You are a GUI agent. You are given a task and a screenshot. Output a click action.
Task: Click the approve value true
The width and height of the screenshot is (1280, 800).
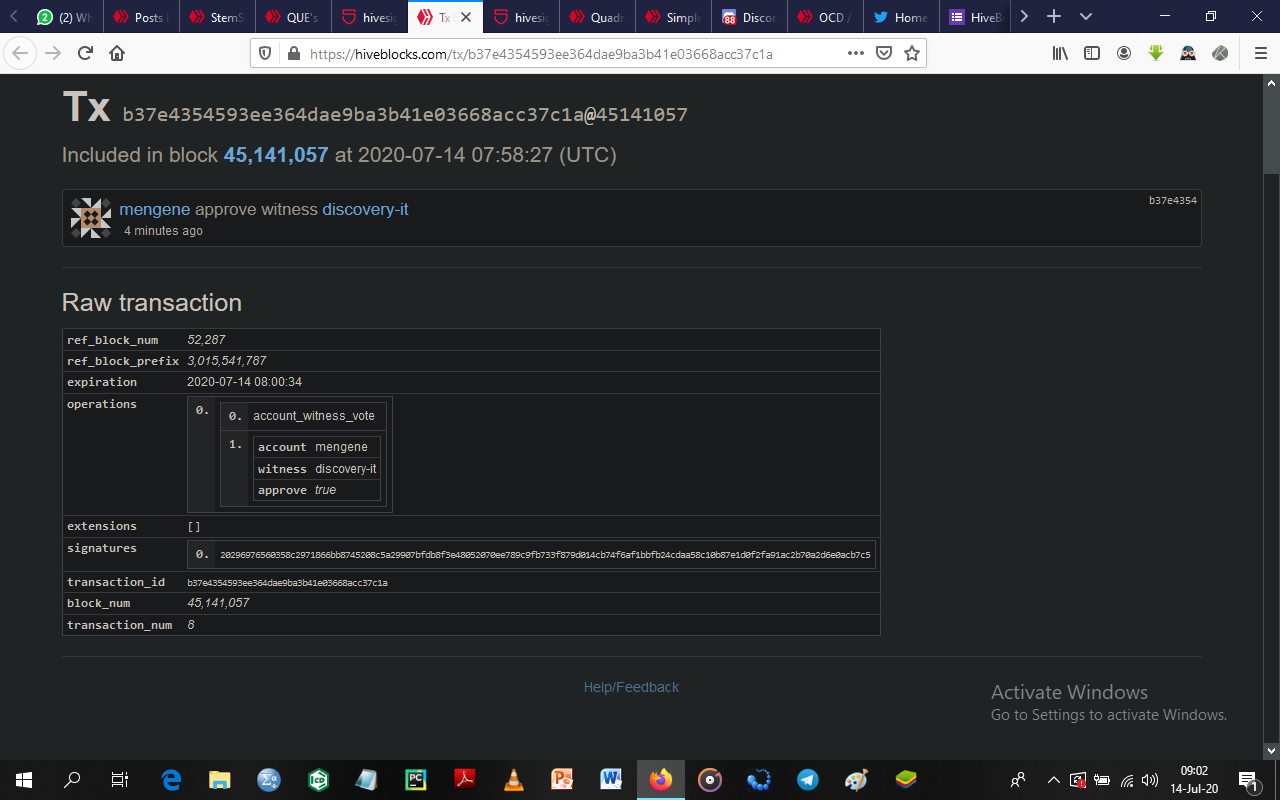point(326,490)
